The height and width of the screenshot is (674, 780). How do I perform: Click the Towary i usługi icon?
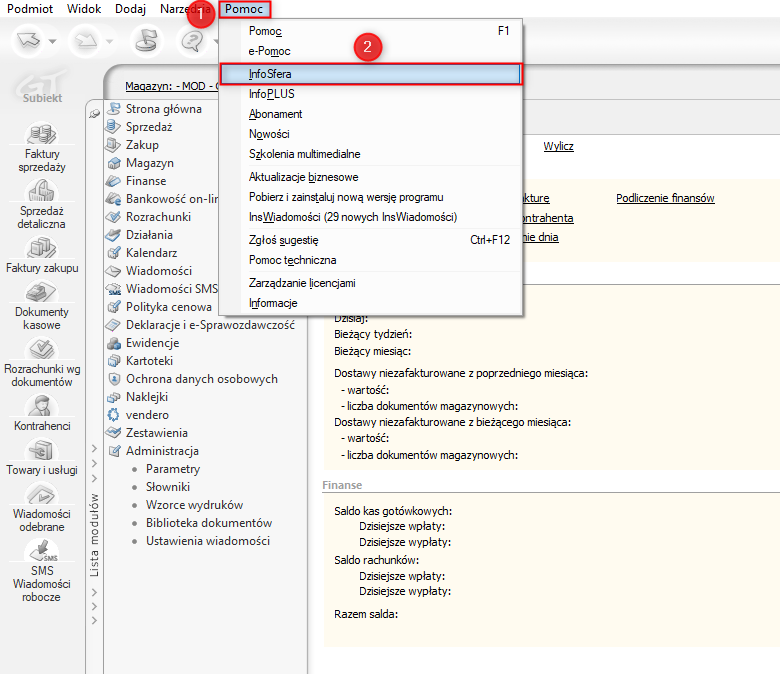[42, 450]
